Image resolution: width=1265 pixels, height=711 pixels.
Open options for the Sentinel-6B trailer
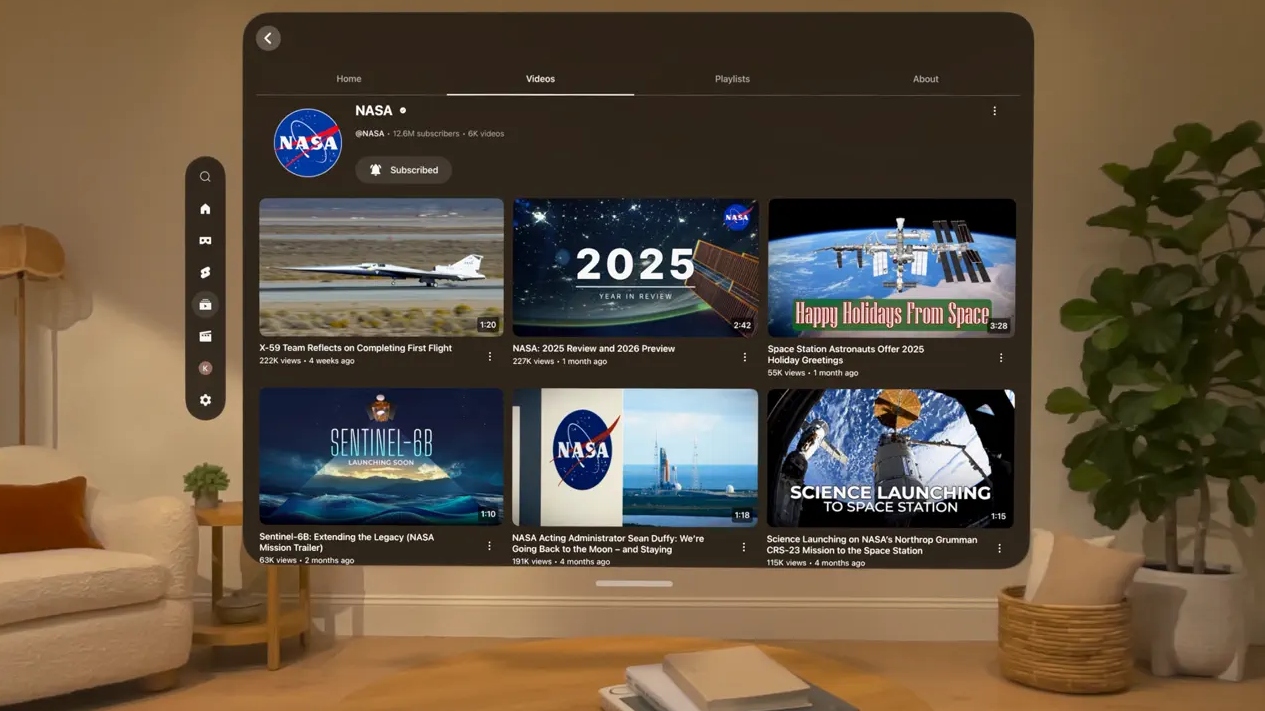click(x=489, y=546)
